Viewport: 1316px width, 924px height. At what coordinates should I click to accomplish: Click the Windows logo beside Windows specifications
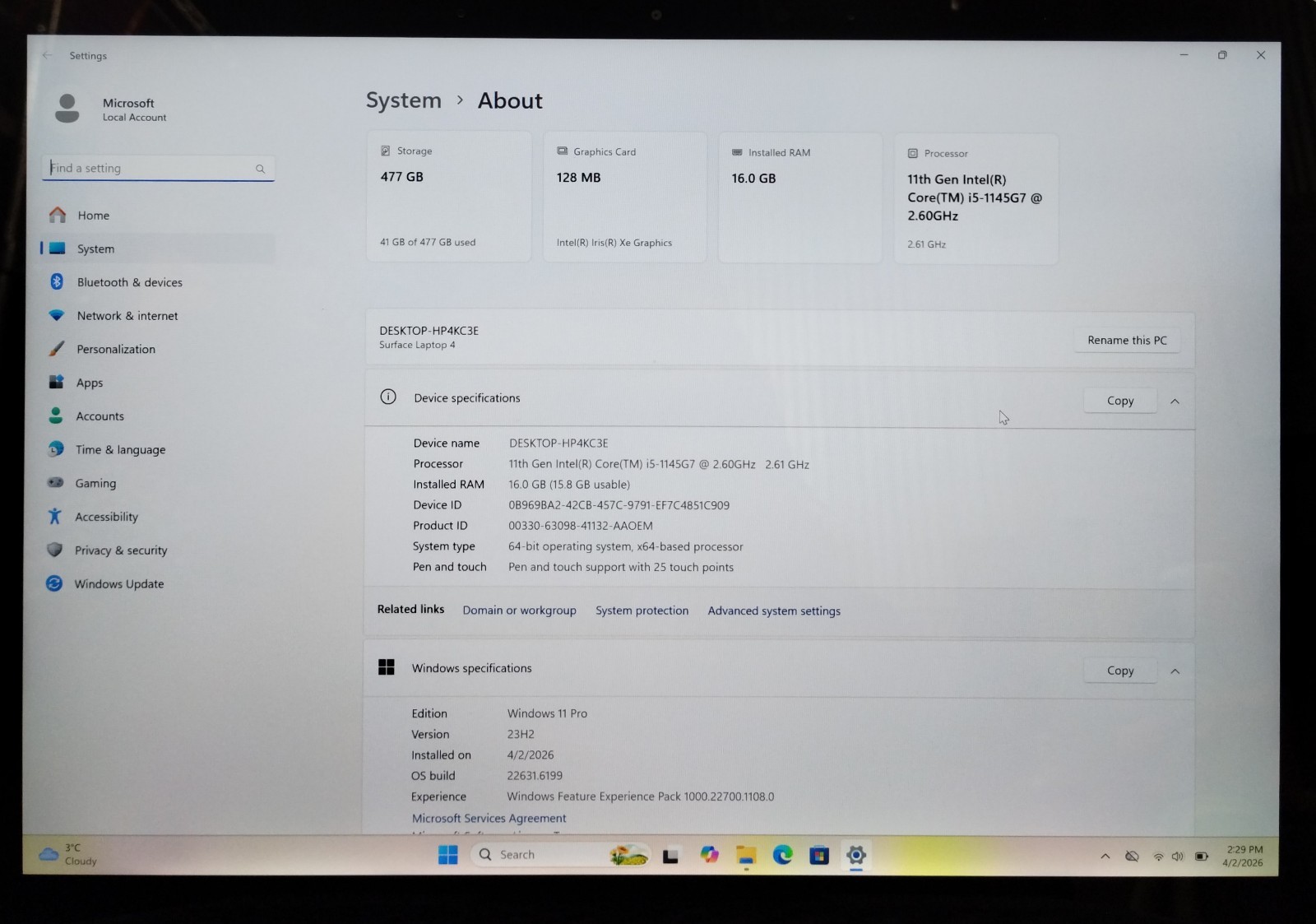[387, 666]
